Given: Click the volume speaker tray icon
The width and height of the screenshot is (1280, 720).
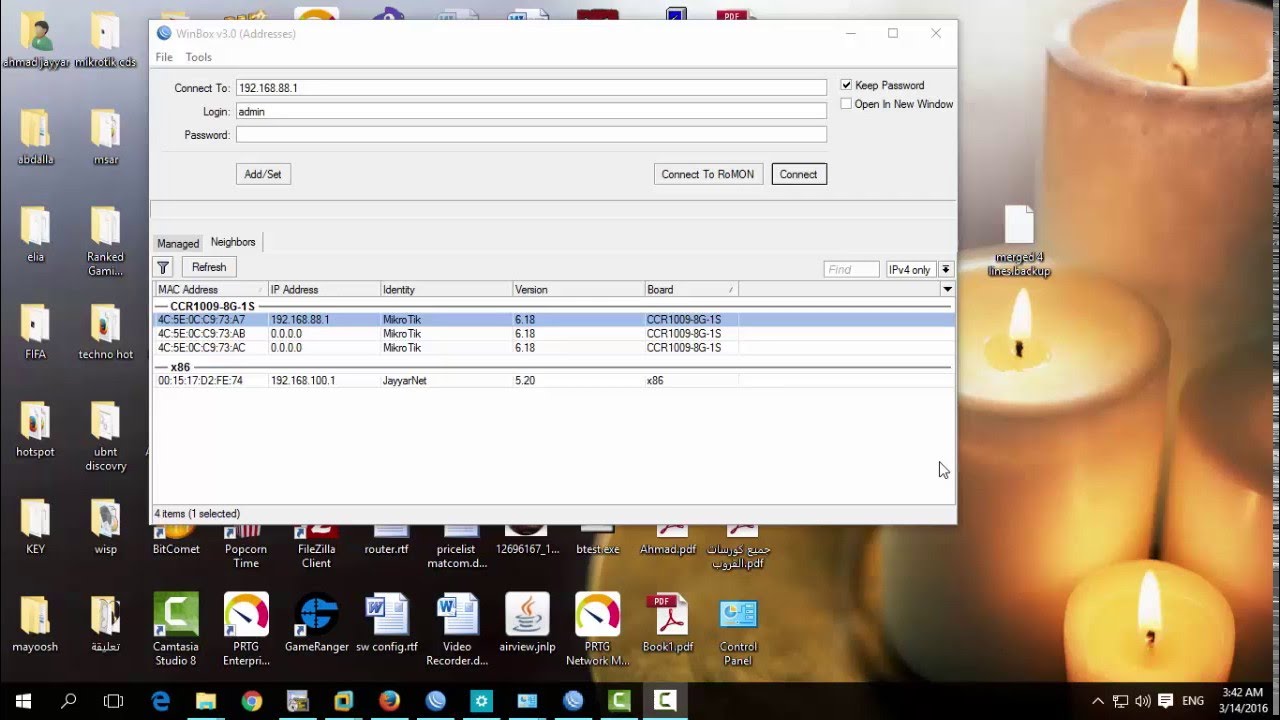Looking at the screenshot, I should [x=1143, y=701].
